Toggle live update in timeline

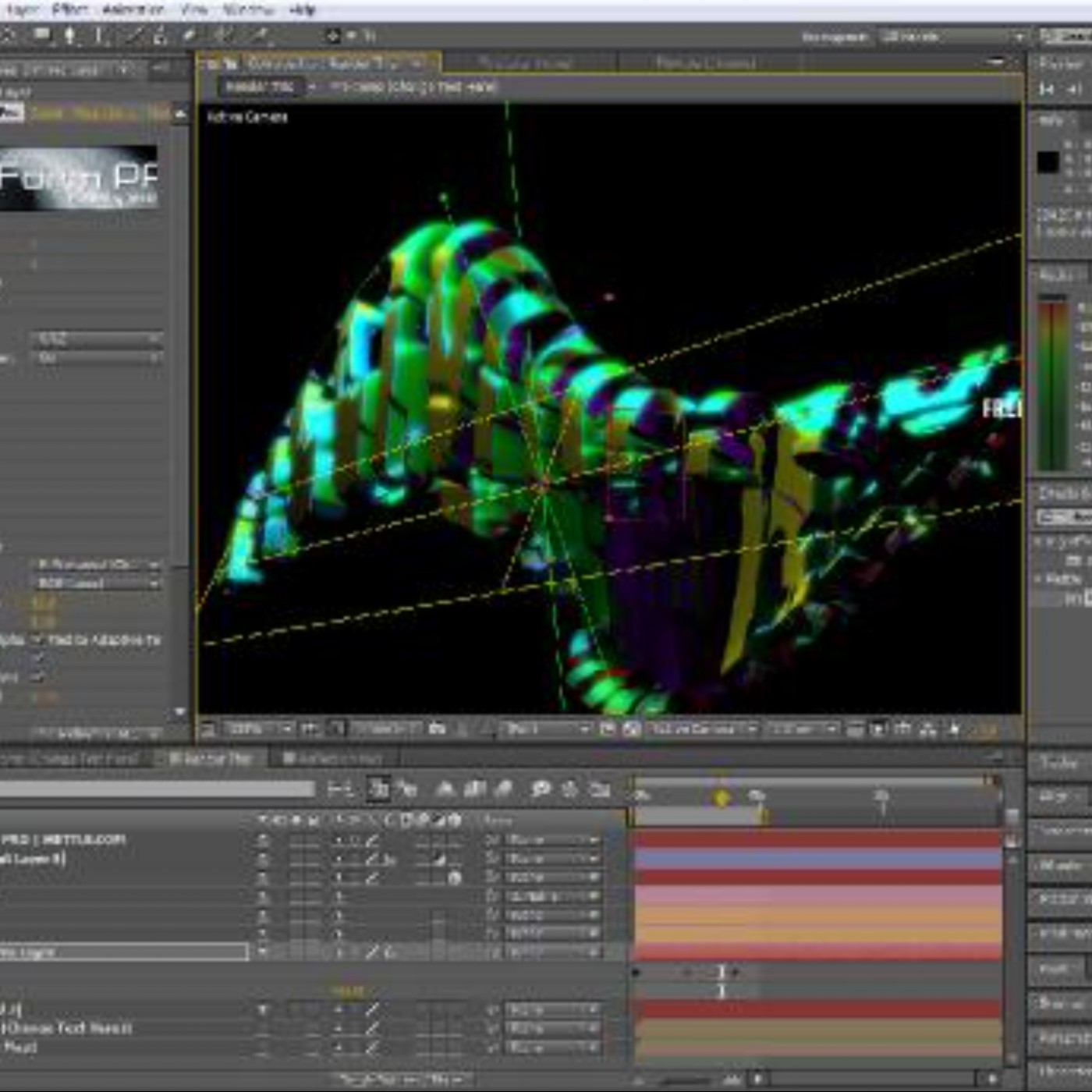point(379,789)
